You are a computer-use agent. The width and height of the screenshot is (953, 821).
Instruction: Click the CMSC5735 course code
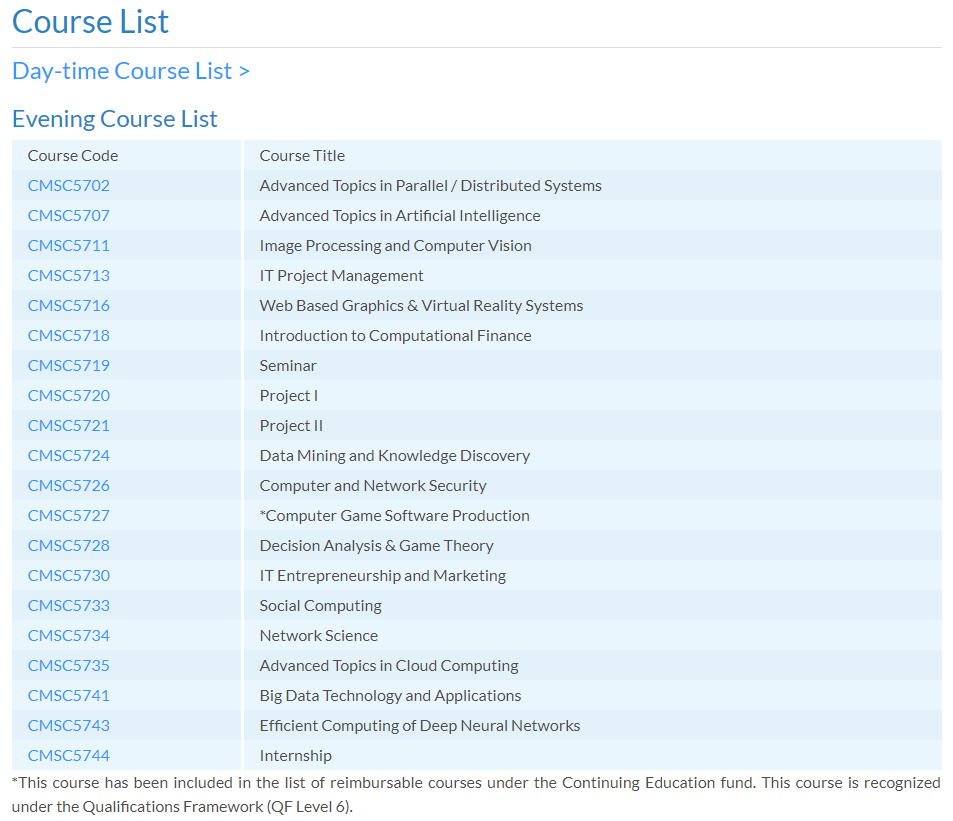[69, 665]
